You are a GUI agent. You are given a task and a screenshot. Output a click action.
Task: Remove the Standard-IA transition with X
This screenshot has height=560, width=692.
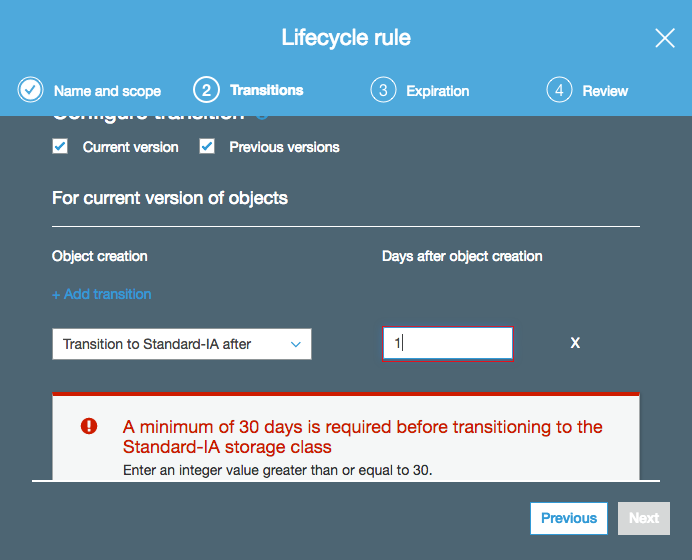click(575, 343)
